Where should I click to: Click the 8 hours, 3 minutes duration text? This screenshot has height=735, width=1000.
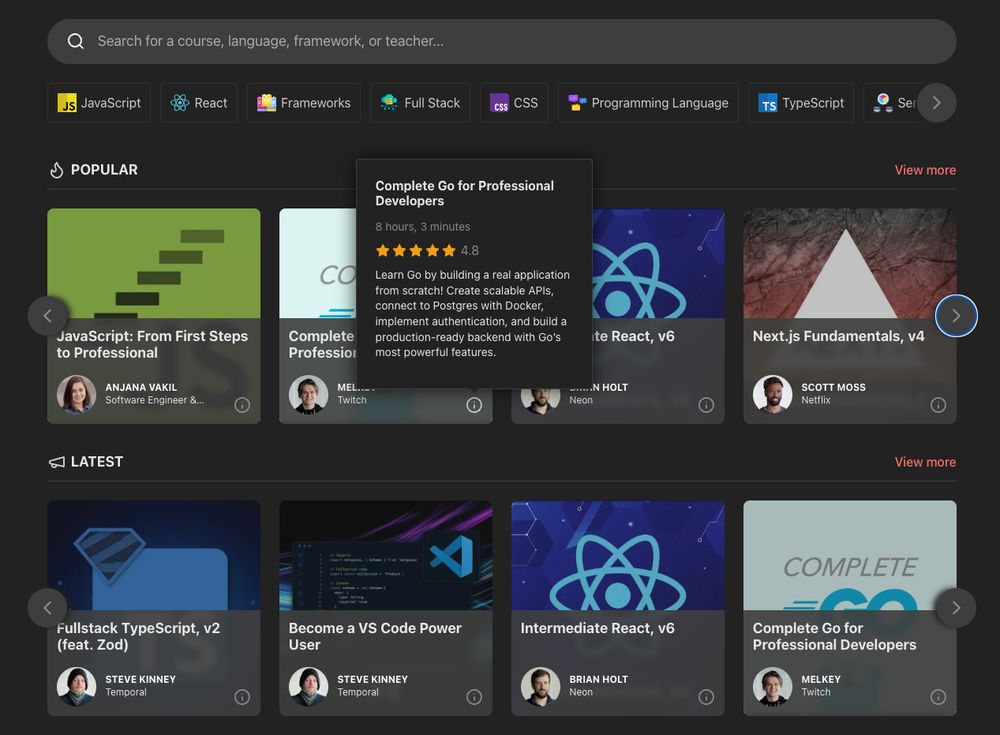[x=423, y=226]
